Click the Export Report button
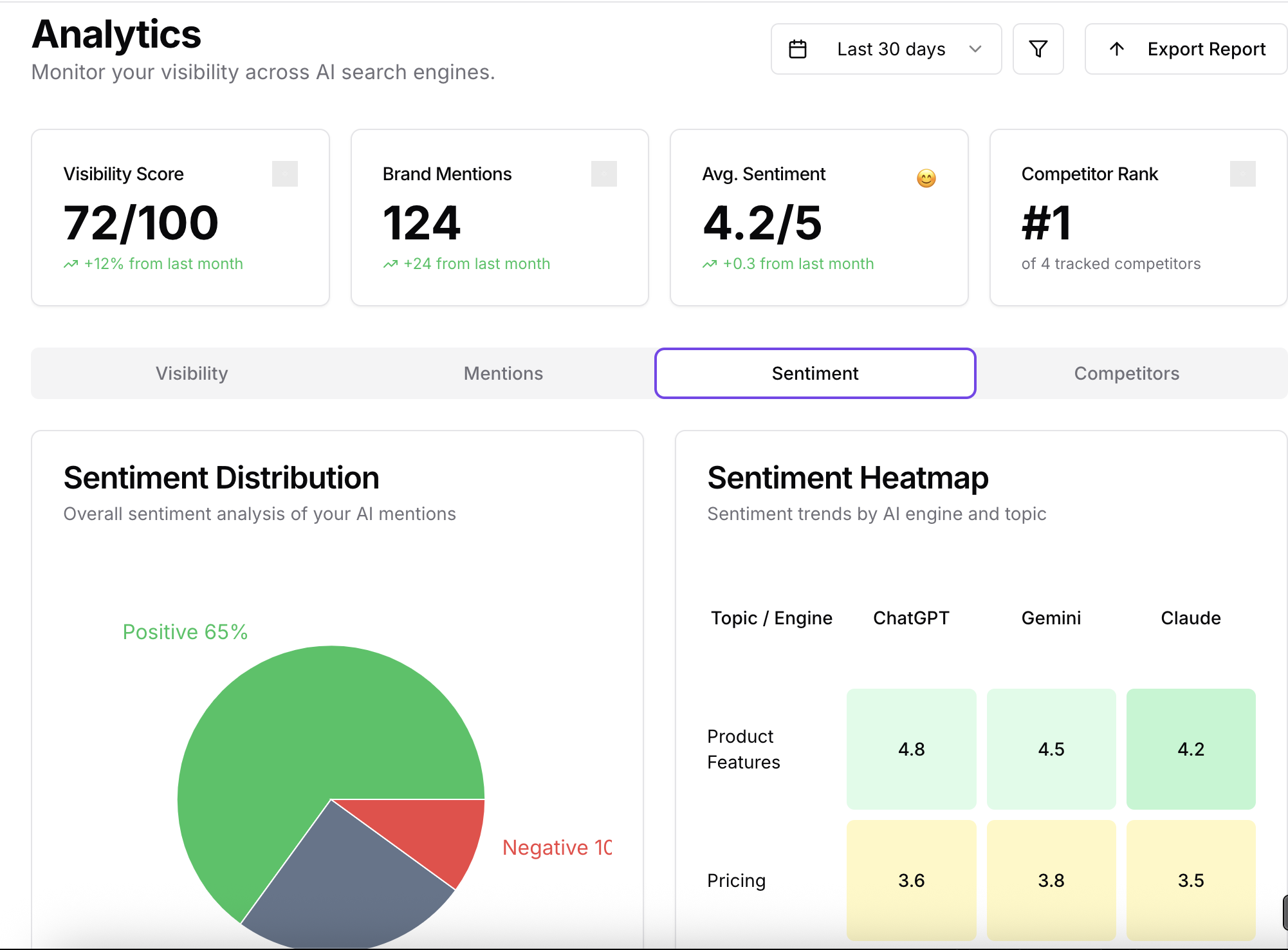Viewport: 1288px width, 950px height. pos(1186,49)
